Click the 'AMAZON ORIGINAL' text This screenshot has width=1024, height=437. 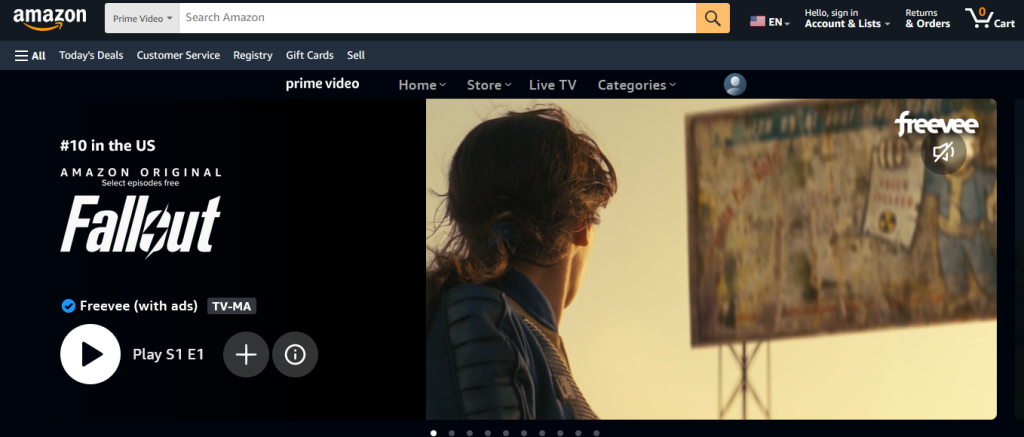click(141, 172)
